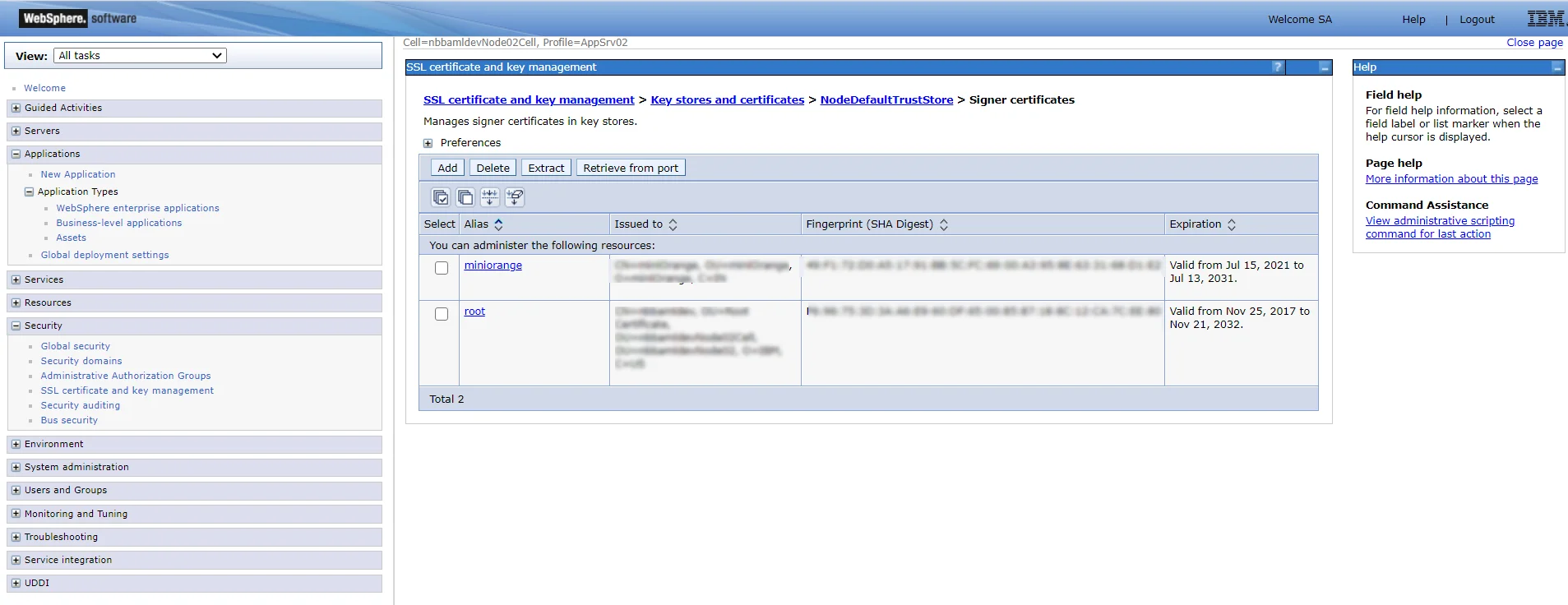Screen dimensions: 1568x605
Task: Open More information about this page
Action: (1451, 179)
